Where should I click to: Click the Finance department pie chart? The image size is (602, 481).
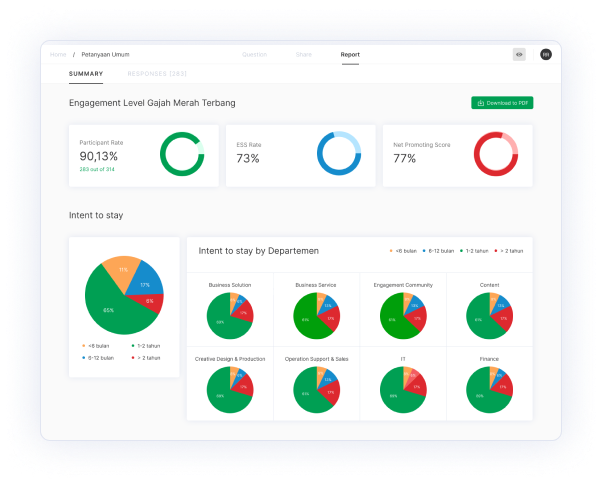point(489,390)
